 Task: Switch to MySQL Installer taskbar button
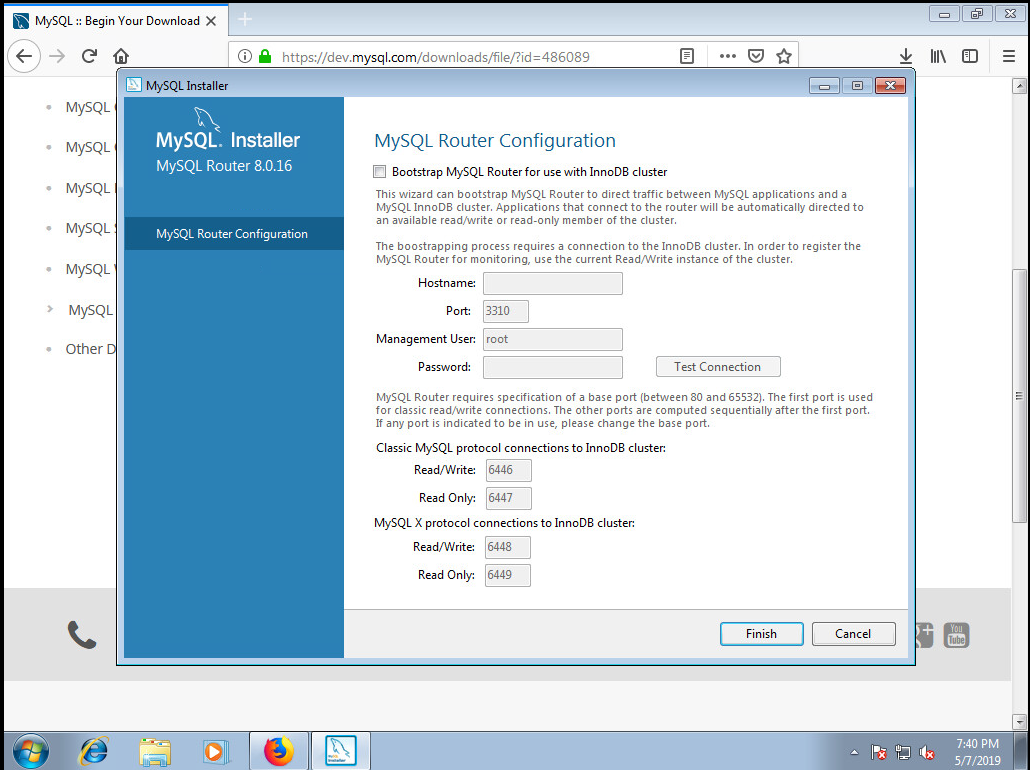tap(340, 750)
